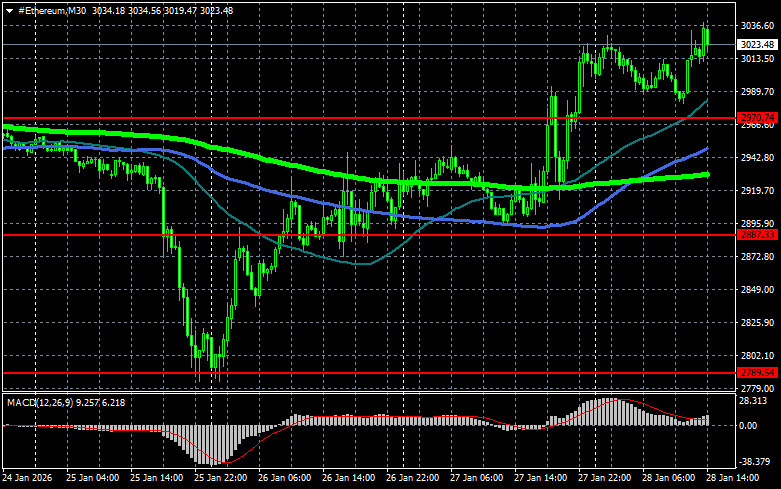This screenshot has height=489, width=781.
Task: Click the tallest MACD histogram bars peak
Action: 606,403
